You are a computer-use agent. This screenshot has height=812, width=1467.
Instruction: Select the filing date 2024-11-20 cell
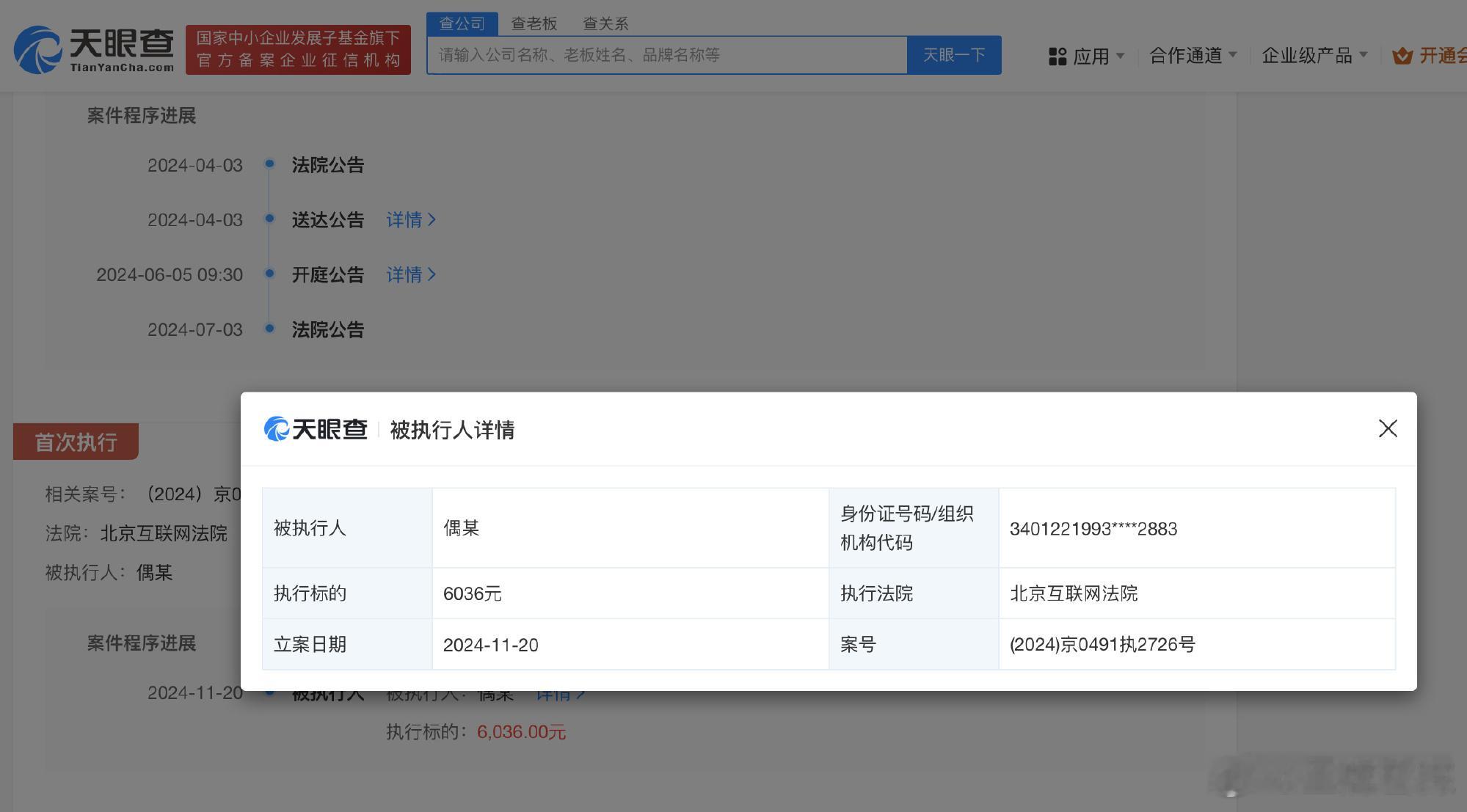630,645
